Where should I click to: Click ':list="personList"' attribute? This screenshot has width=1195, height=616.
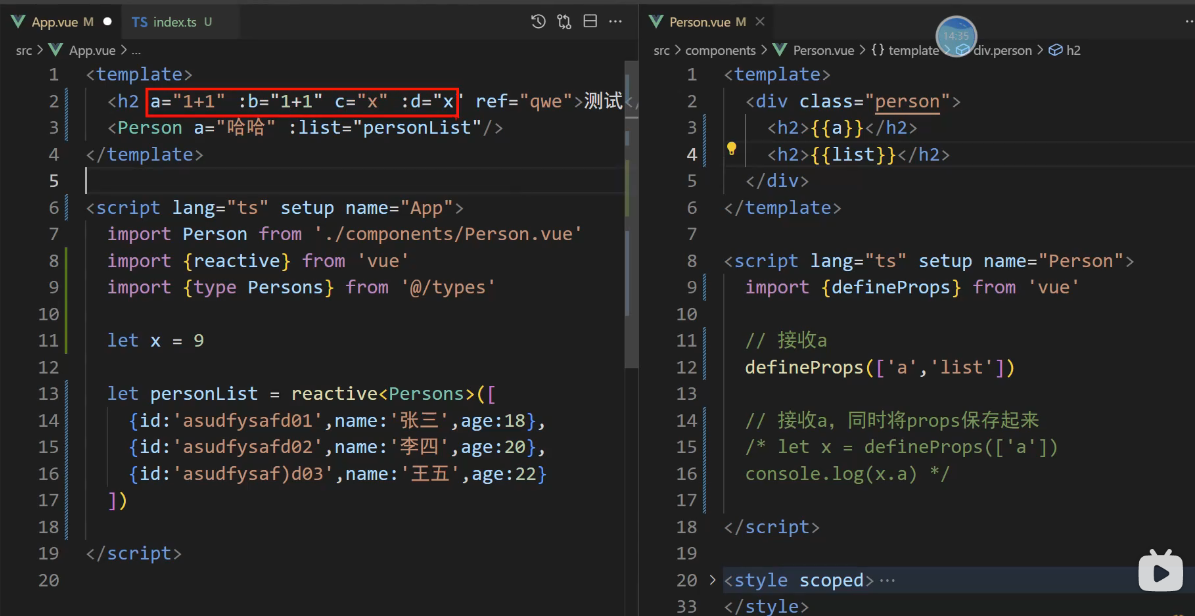(x=385, y=127)
